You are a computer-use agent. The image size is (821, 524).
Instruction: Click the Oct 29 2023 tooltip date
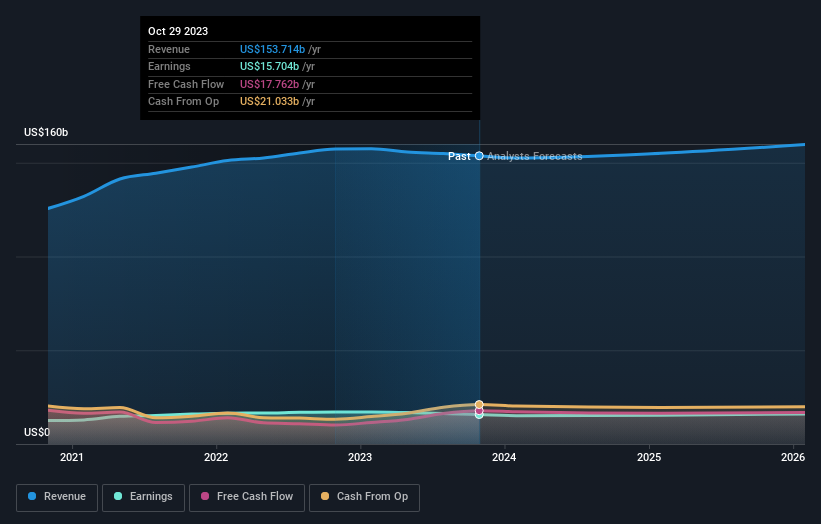[x=178, y=31]
